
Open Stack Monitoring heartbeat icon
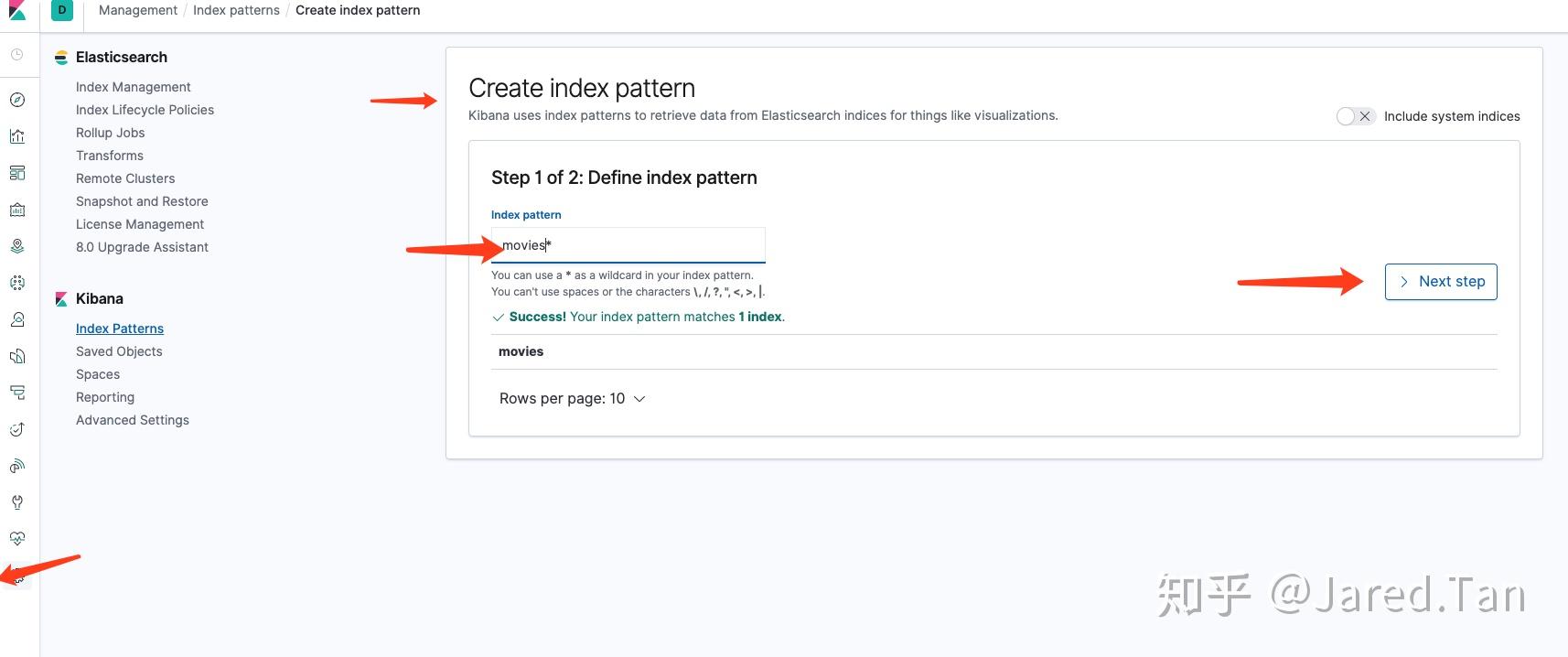[x=17, y=539]
